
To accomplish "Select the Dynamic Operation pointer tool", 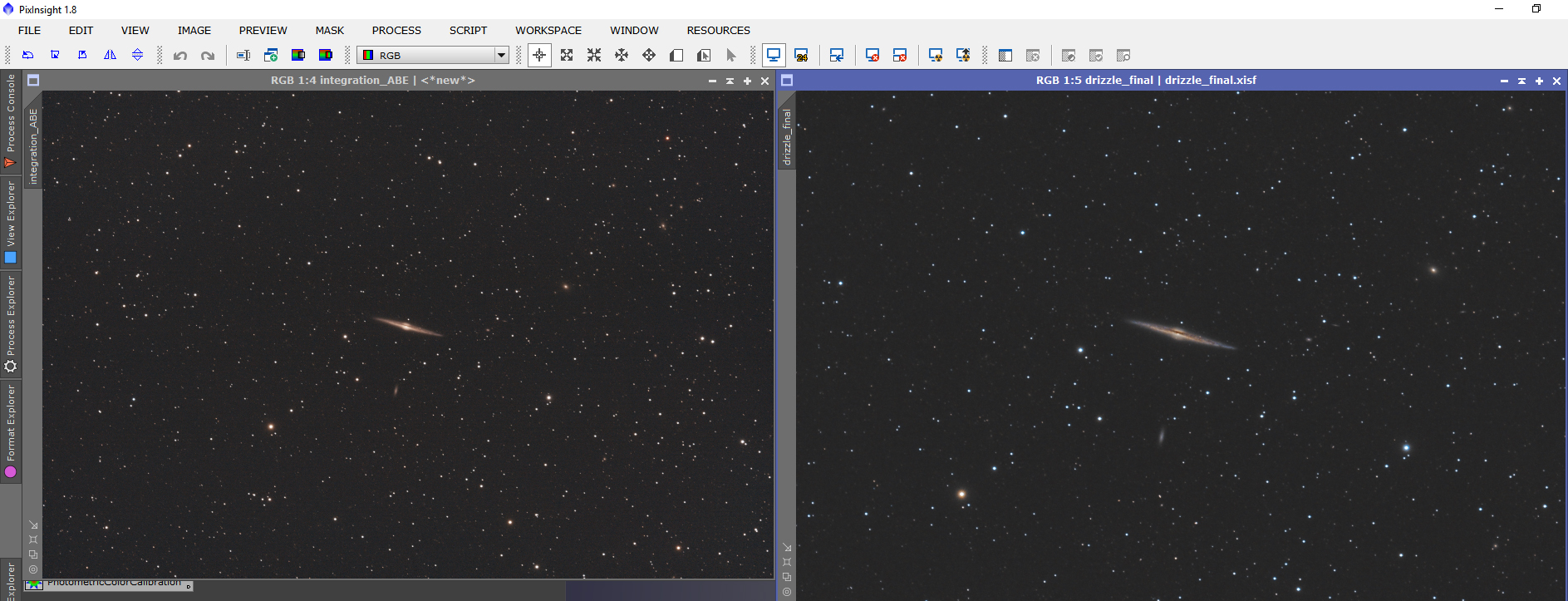I will (x=731, y=55).
